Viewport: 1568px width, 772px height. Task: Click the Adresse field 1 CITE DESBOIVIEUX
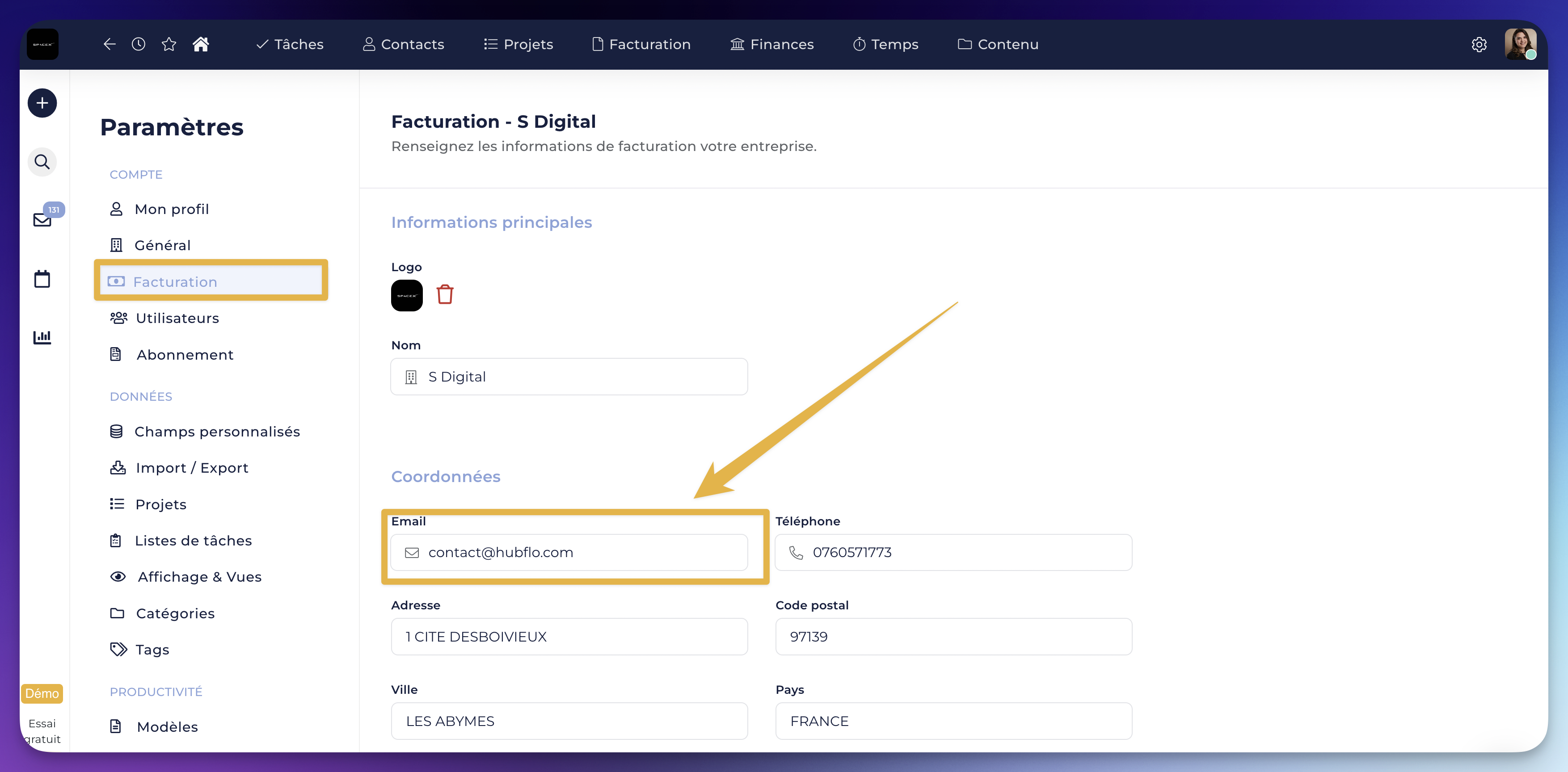point(569,637)
